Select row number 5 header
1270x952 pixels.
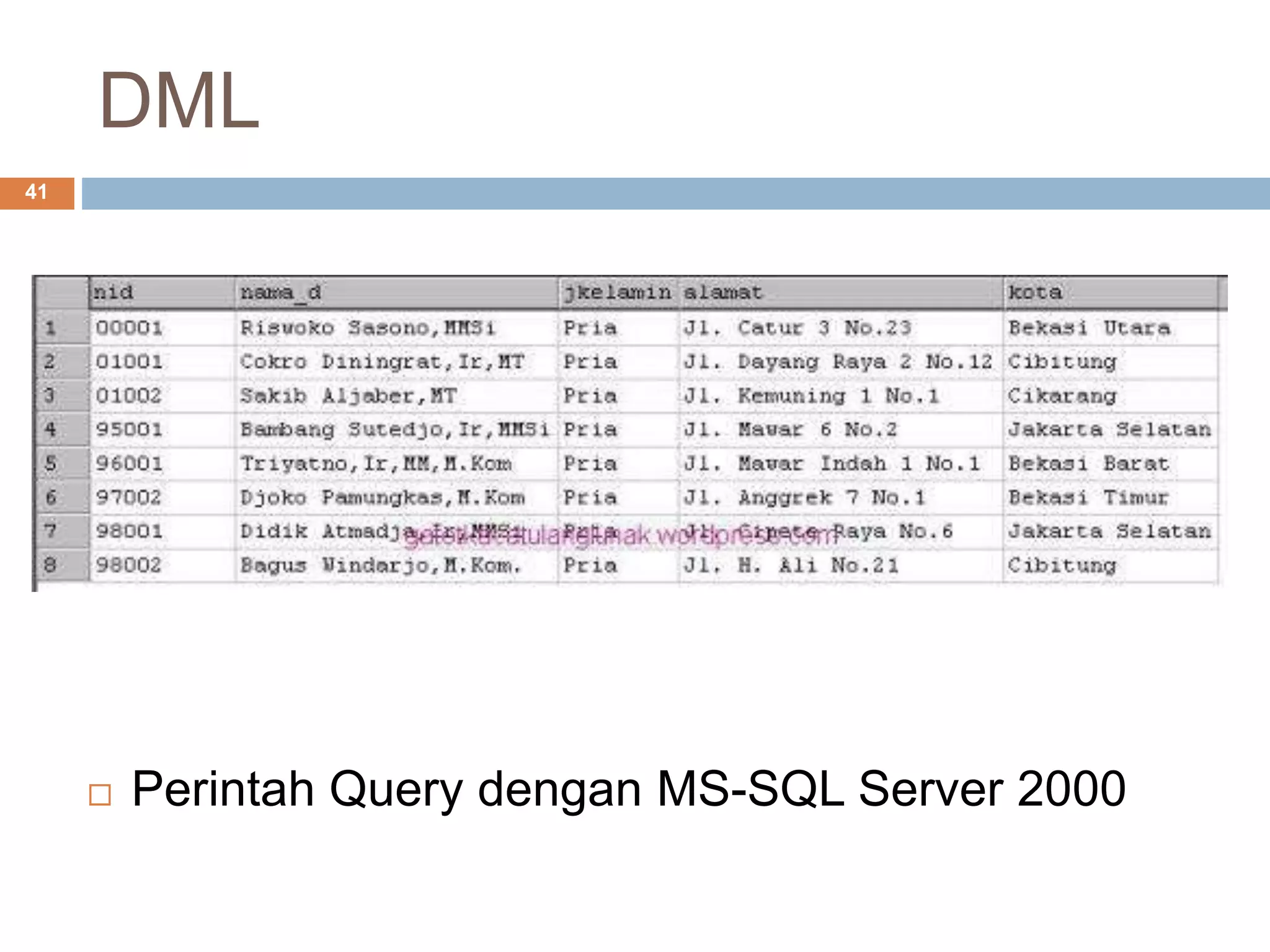62,464
